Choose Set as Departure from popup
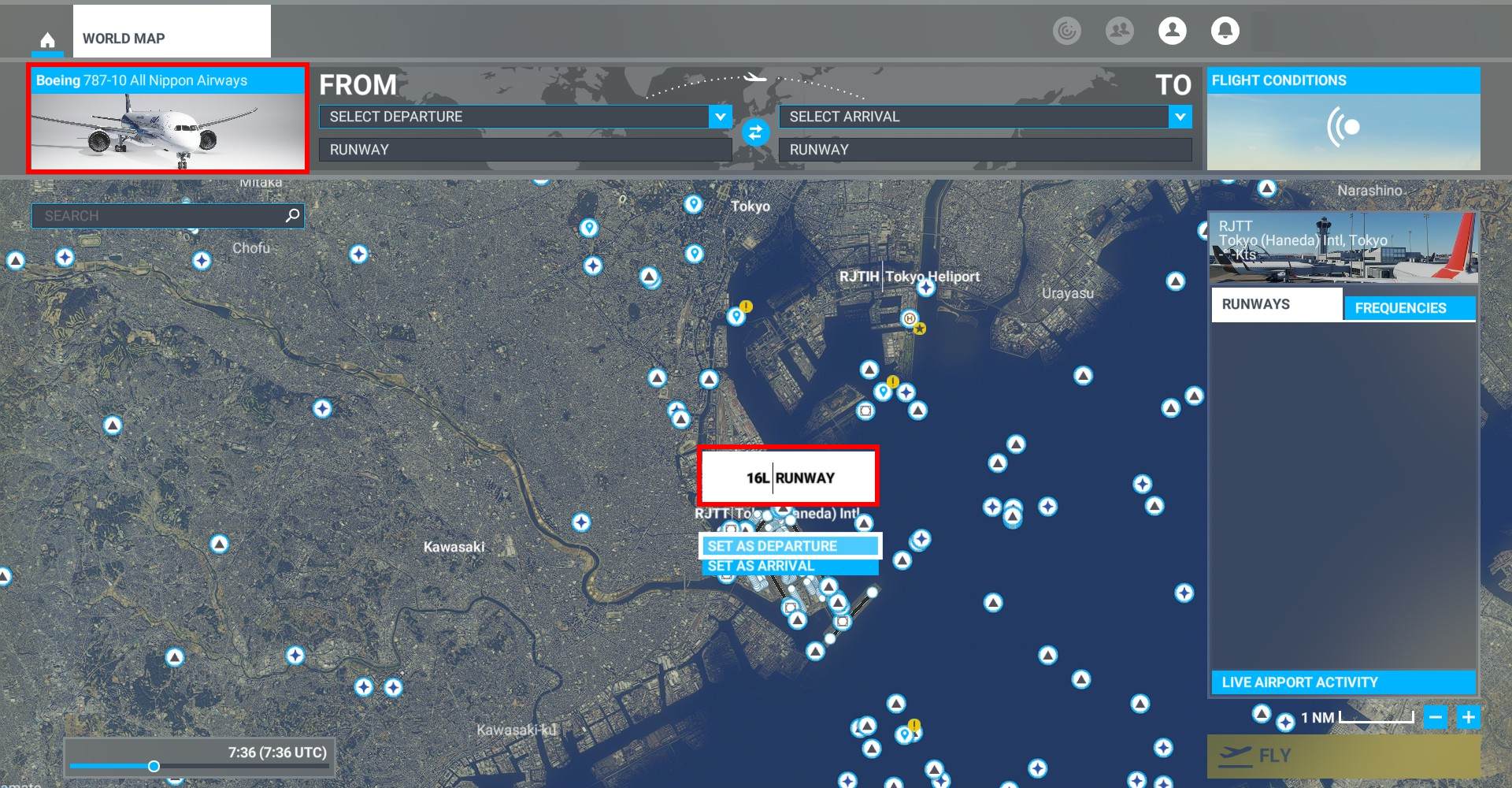Image resolution: width=1512 pixels, height=788 pixels. [790, 546]
